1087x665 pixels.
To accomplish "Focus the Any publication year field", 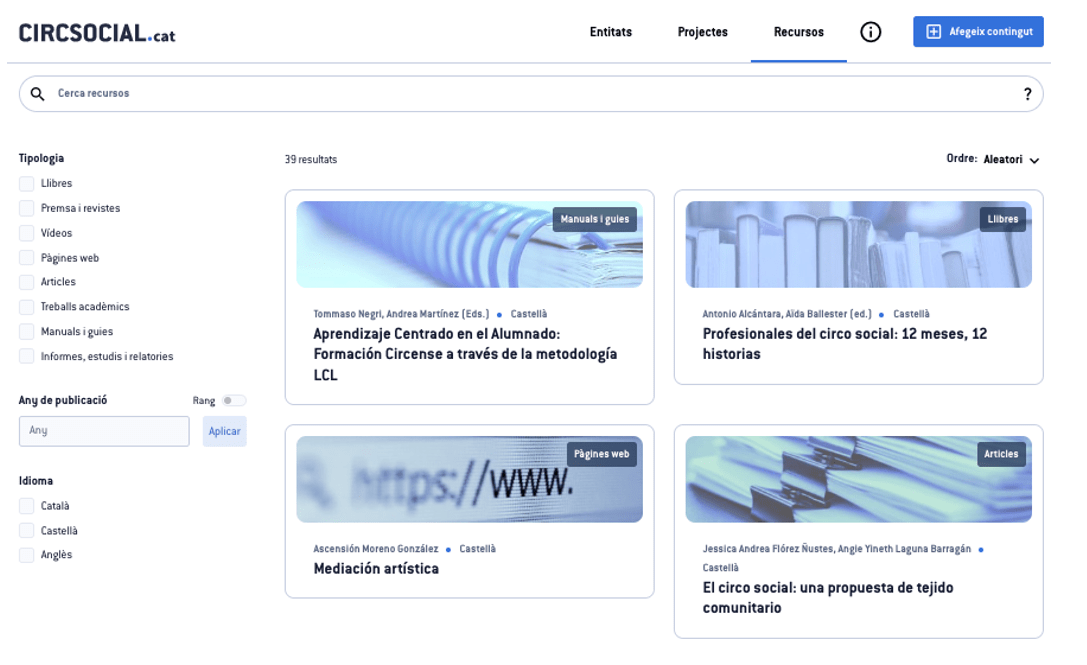I will tap(104, 431).
